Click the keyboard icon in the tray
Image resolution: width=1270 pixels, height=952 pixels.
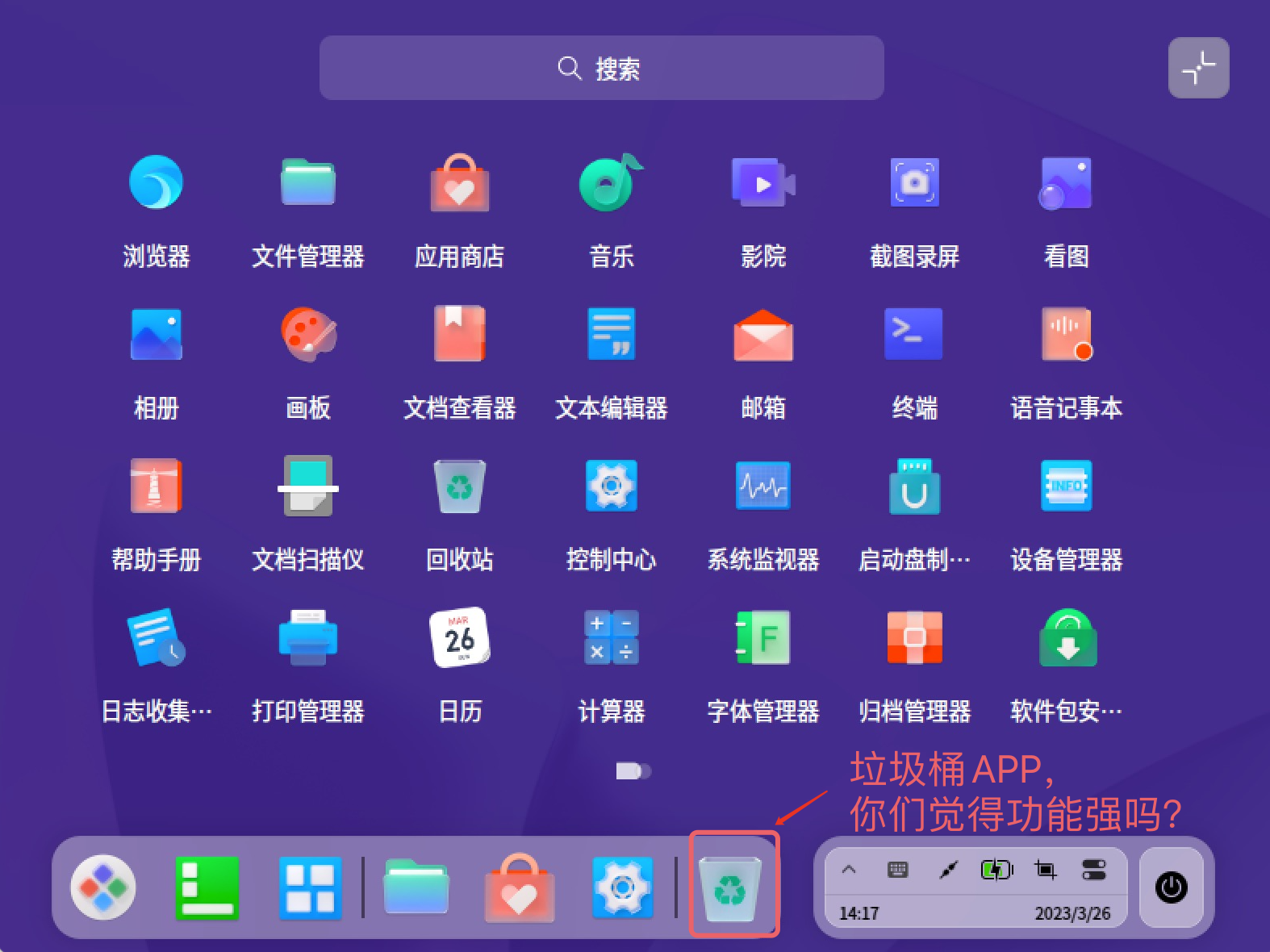(897, 870)
